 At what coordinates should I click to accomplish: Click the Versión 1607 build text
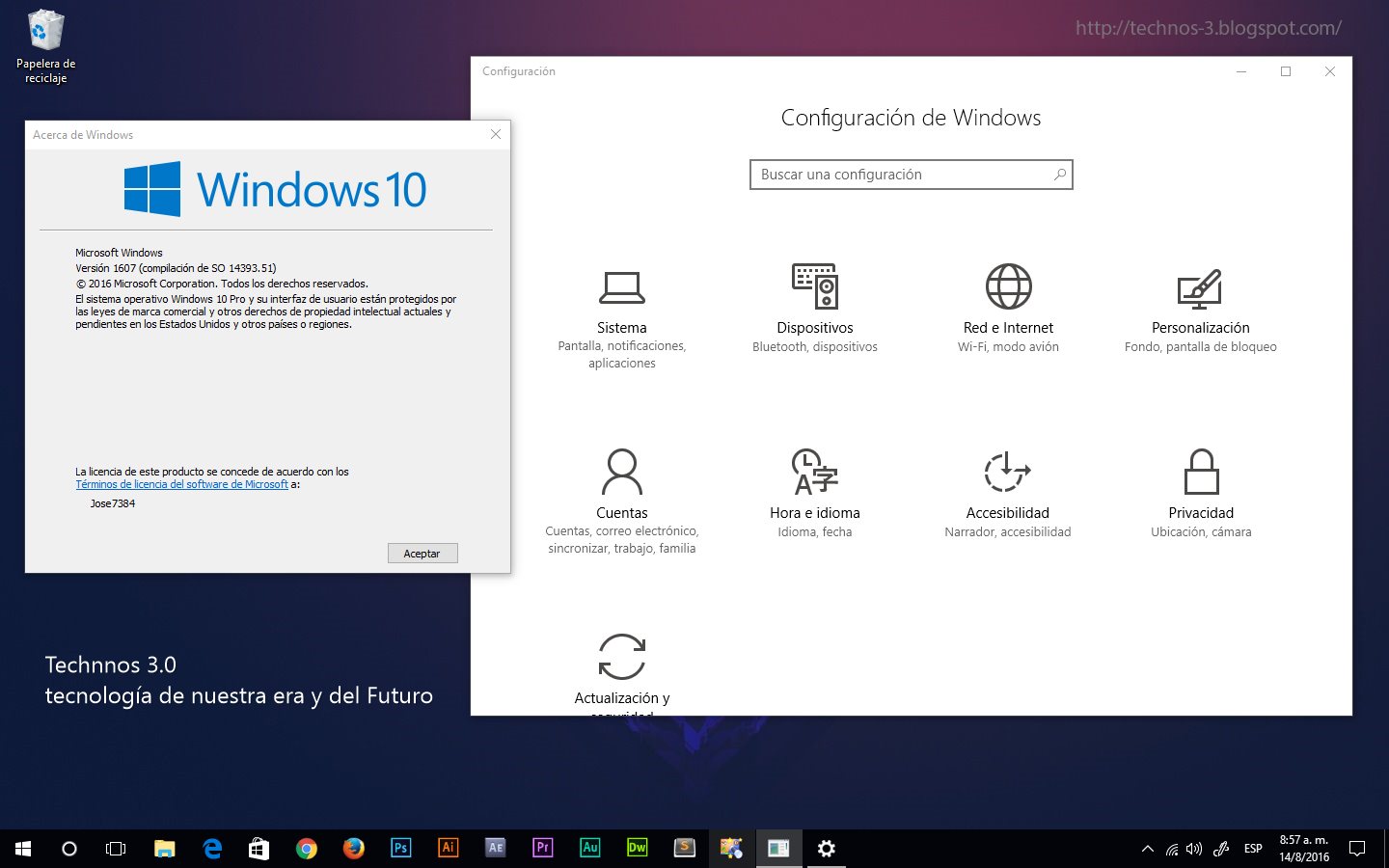tap(176, 268)
